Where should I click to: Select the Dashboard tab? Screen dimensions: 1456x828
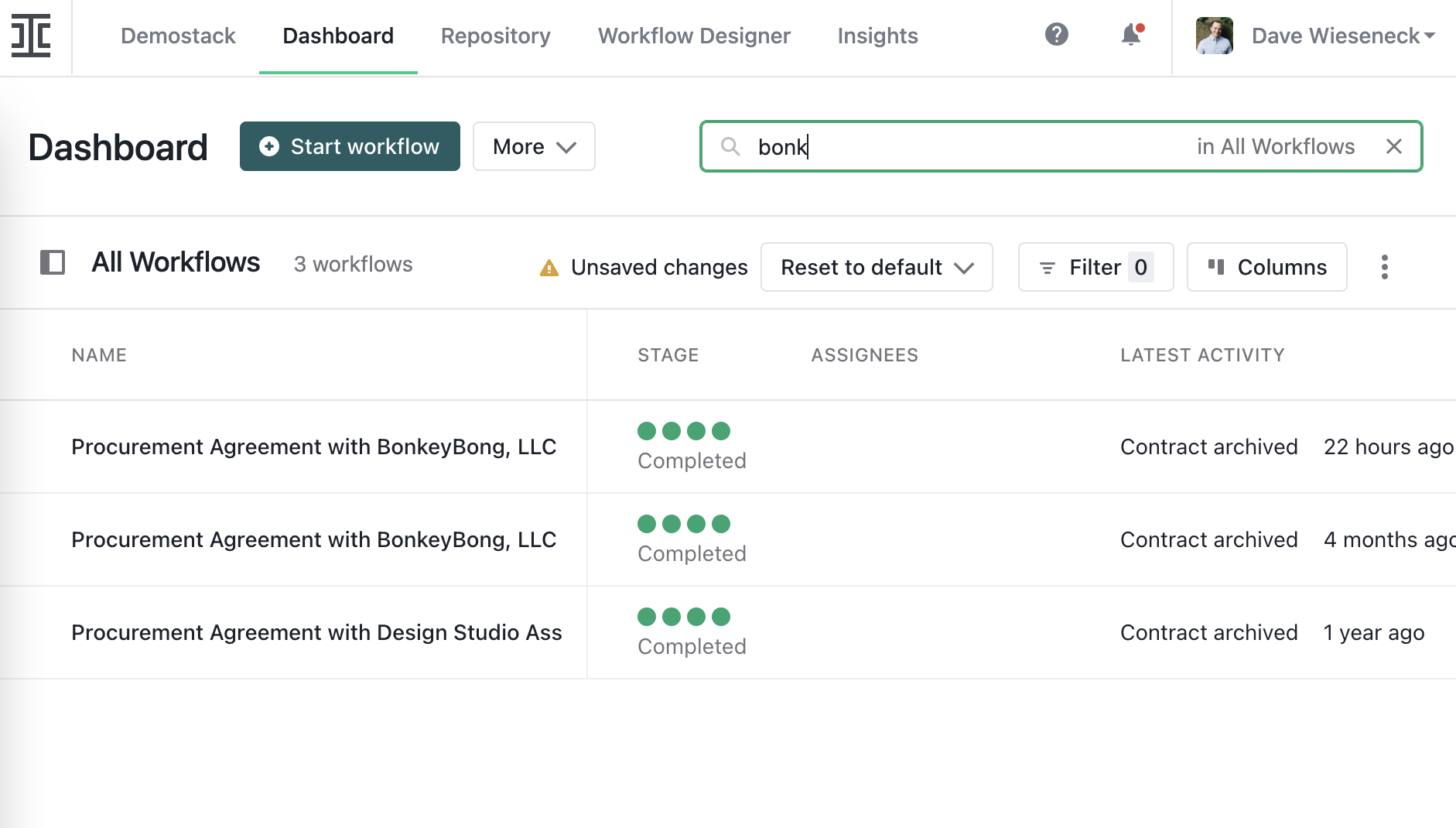coord(338,36)
